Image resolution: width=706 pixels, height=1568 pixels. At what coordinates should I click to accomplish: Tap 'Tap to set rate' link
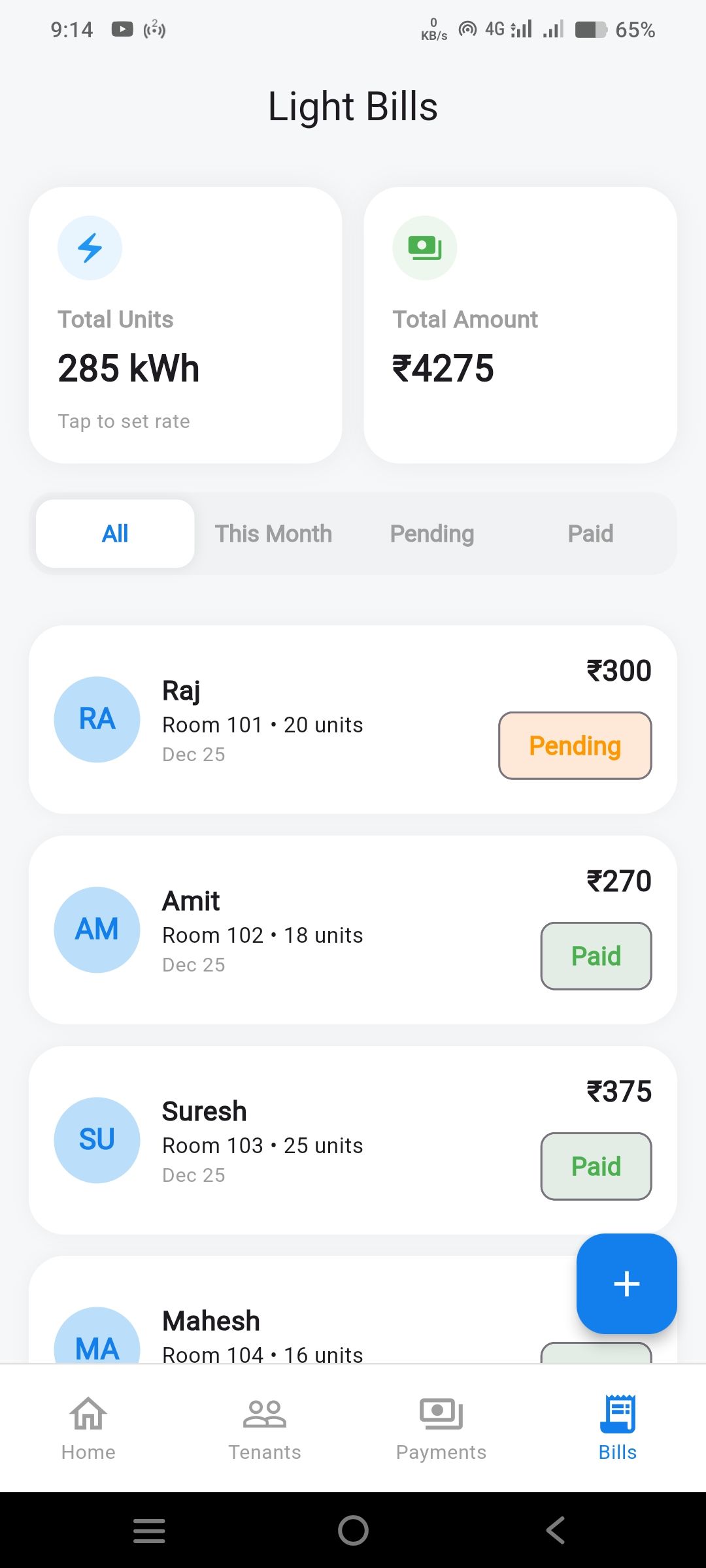coord(124,421)
